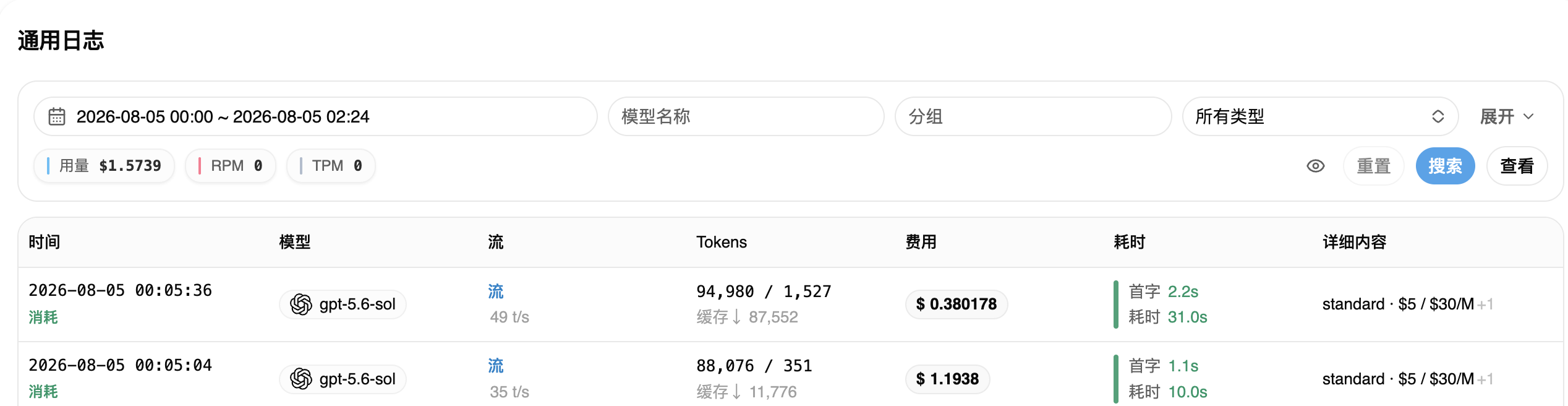Click the 重置 reset button
Screen dimensions: 1568x406
click(x=1373, y=166)
